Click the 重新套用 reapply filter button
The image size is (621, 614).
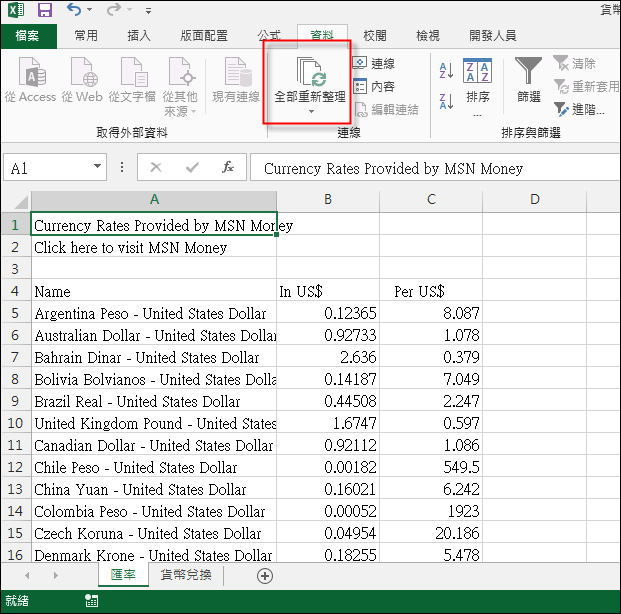tap(587, 86)
